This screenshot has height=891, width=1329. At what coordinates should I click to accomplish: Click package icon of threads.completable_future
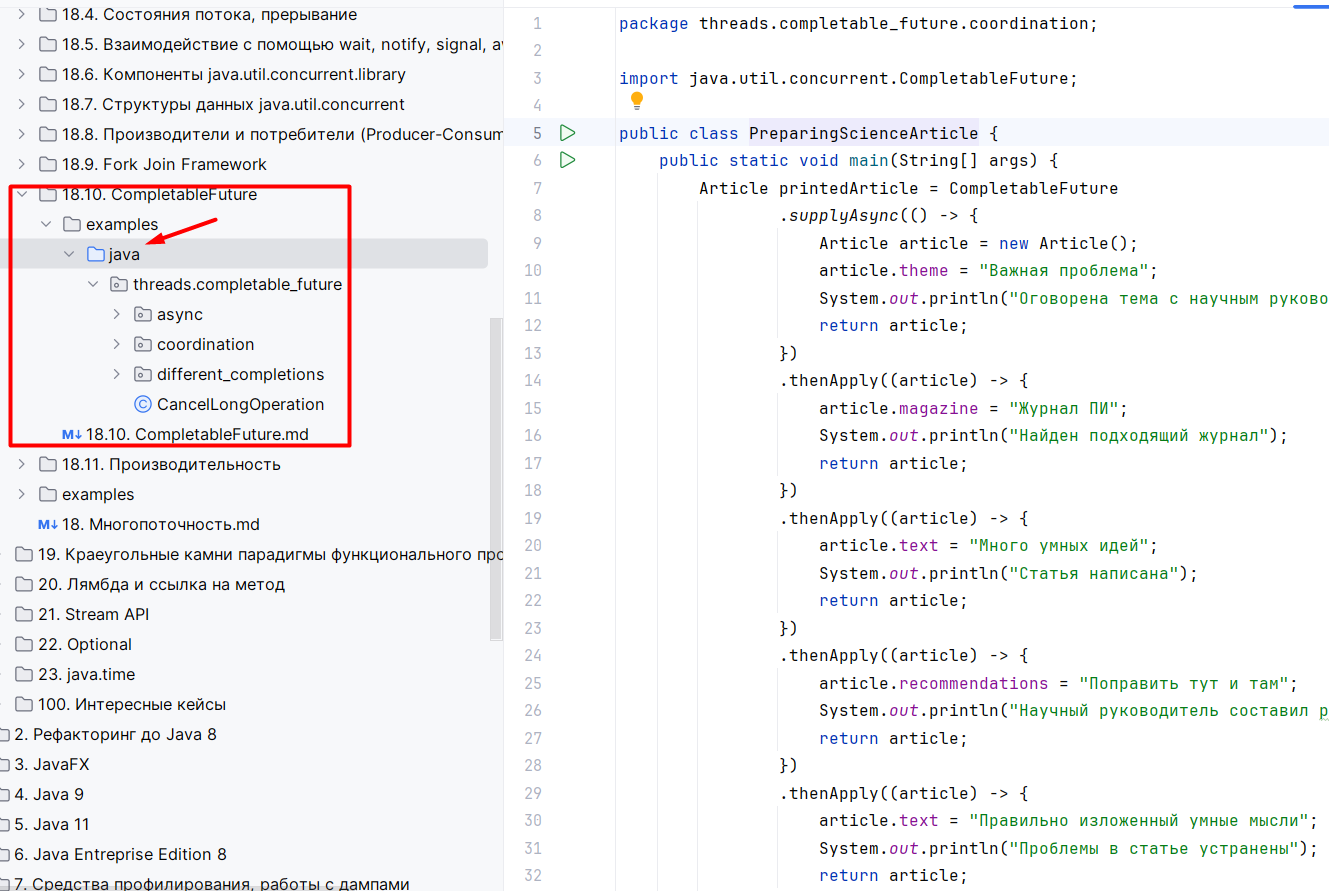pyautogui.click(x=119, y=284)
